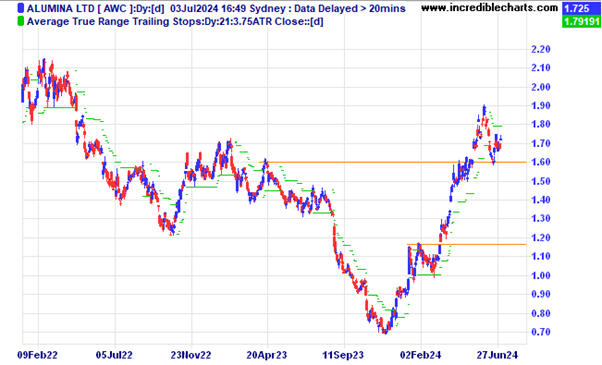The width and height of the screenshot is (602, 365).
Task: Click the blue ALUMINA LTD legend marker
Action: tap(21, 8)
